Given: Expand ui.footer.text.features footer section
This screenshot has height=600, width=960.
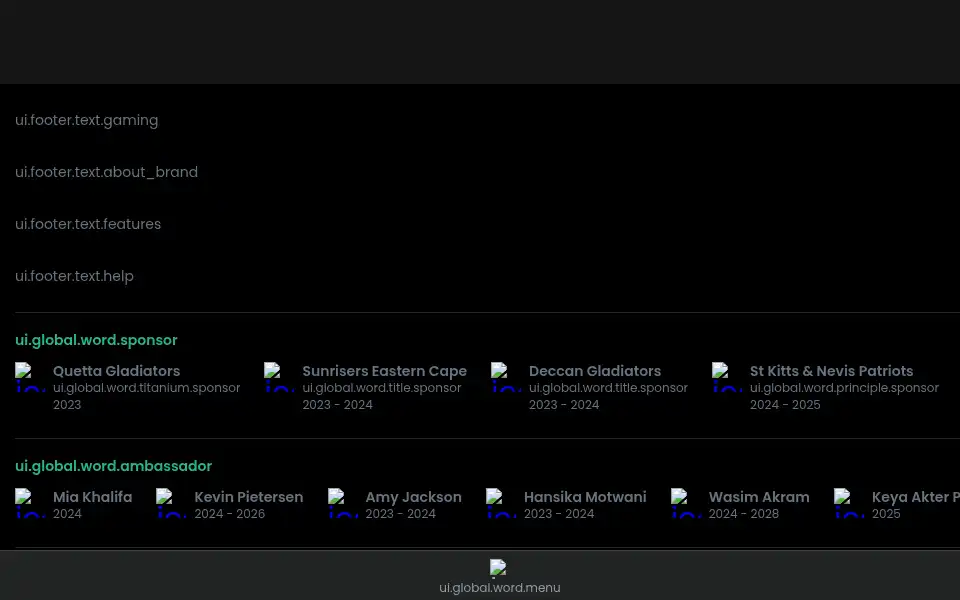Looking at the screenshot, I should point(88,224).
